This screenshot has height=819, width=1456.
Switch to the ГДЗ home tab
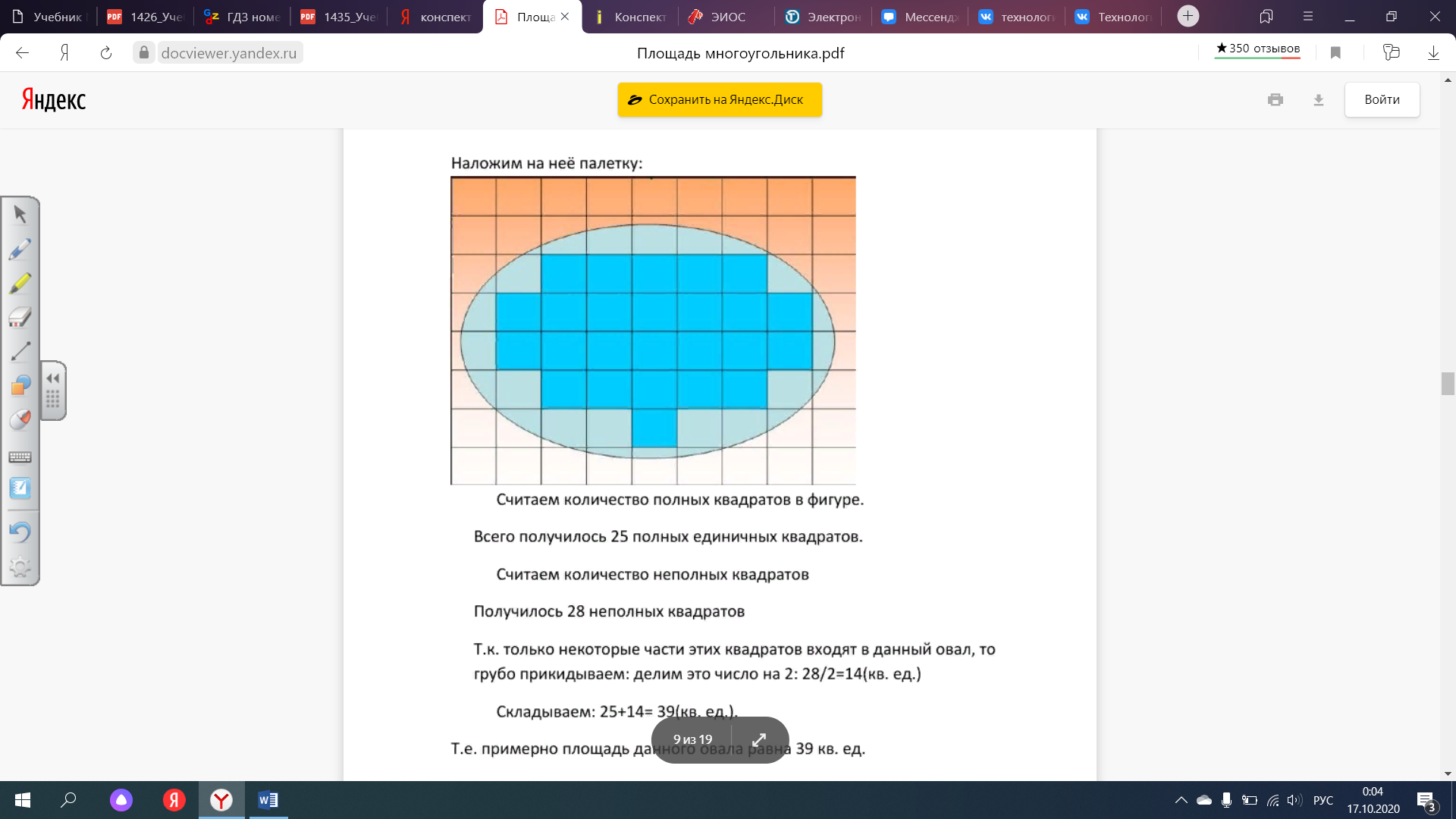pos(242,17)
